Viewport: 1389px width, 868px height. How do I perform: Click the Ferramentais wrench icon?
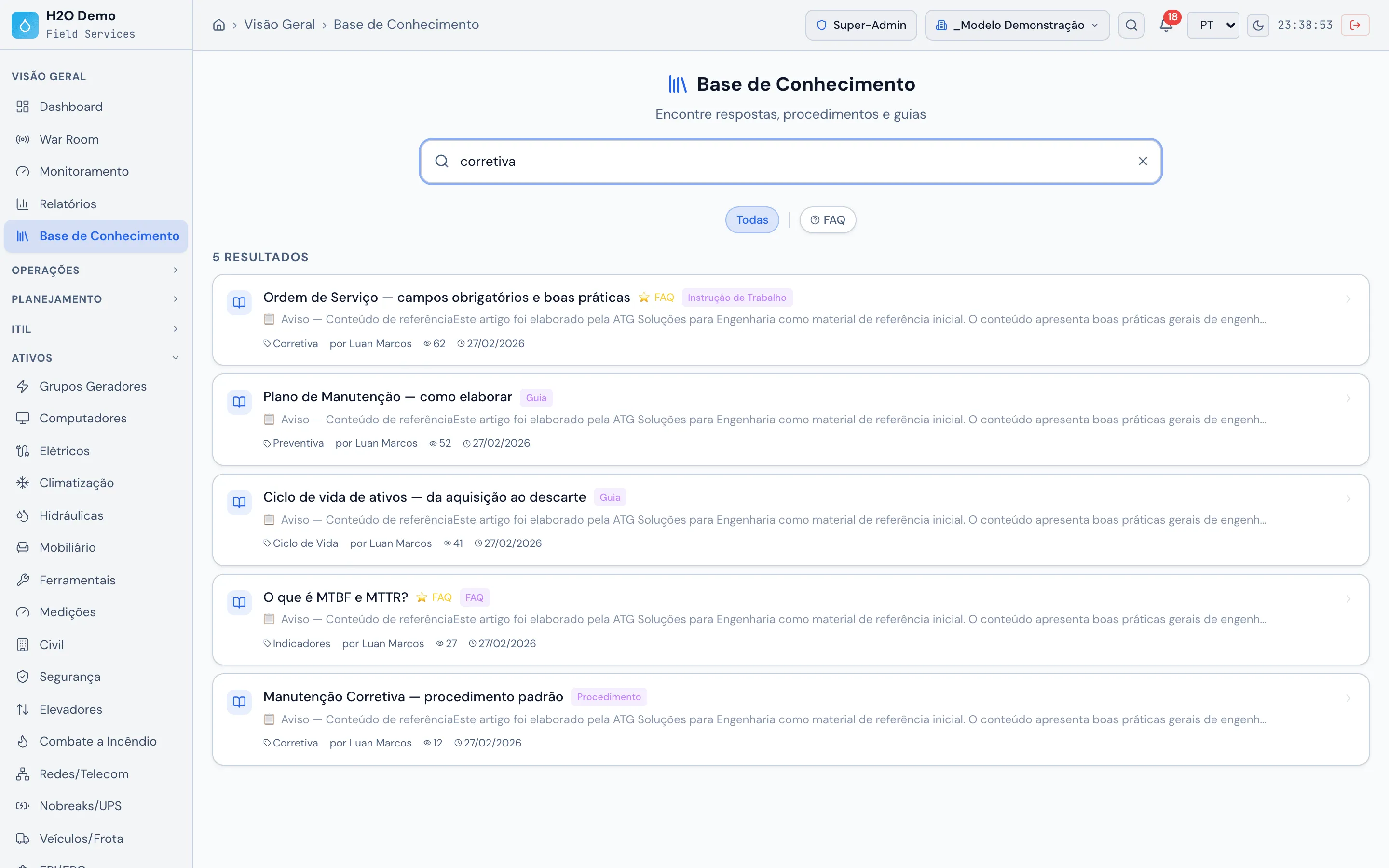[22, 580]
